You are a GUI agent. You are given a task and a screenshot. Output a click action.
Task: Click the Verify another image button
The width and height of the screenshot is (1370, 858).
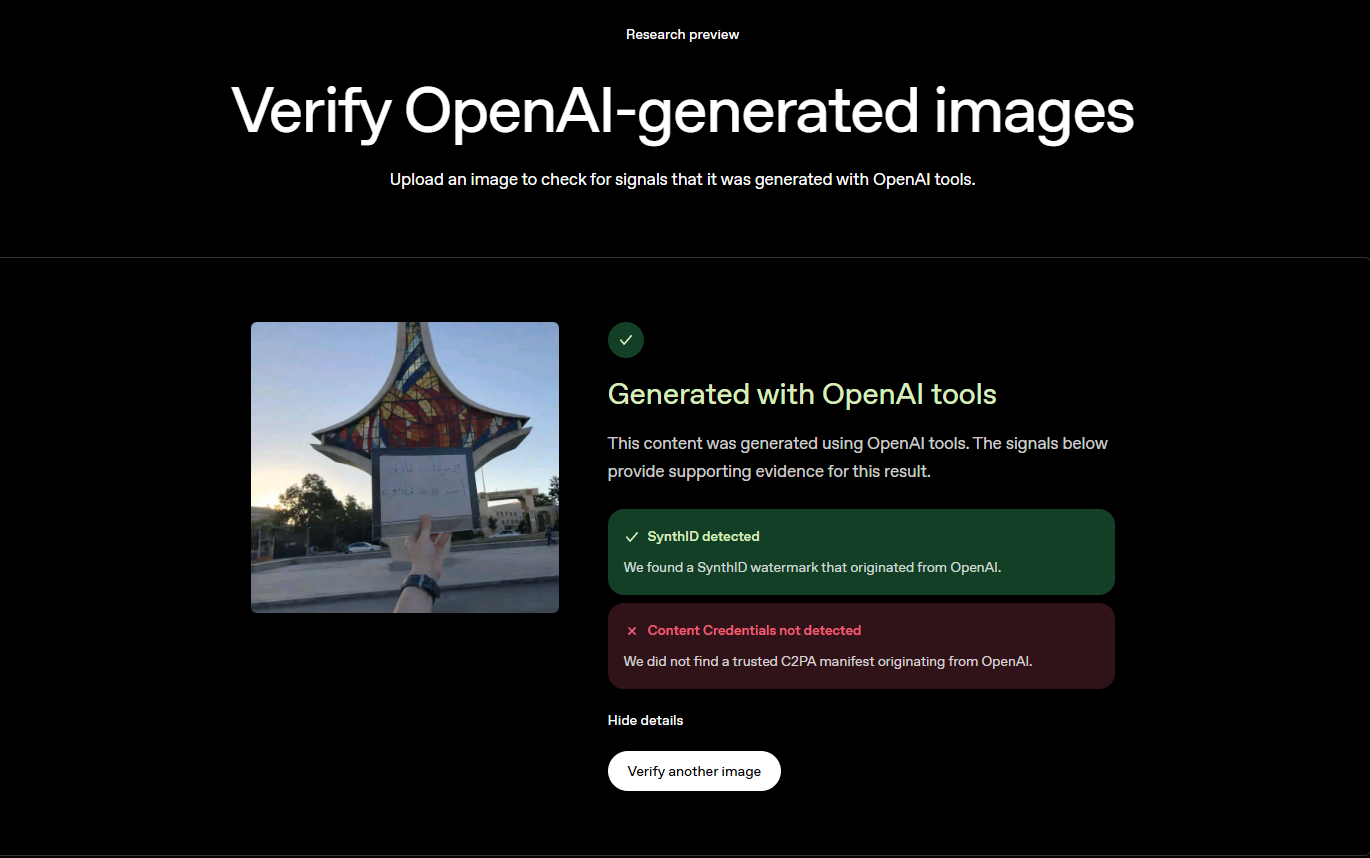pyautogui.click(x=694, y=771)
